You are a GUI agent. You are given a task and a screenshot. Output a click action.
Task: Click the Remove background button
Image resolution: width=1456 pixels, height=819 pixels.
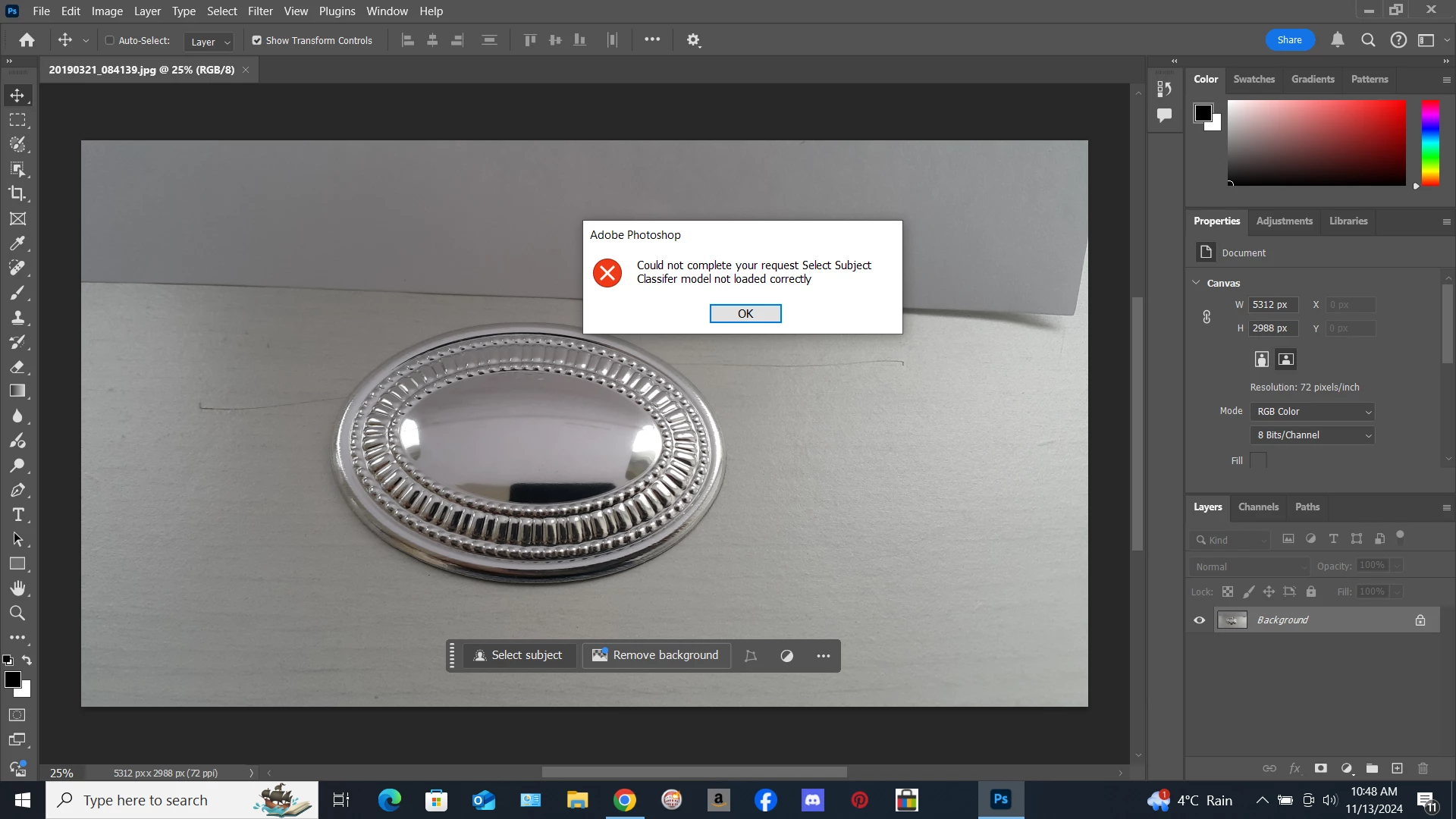656,655
